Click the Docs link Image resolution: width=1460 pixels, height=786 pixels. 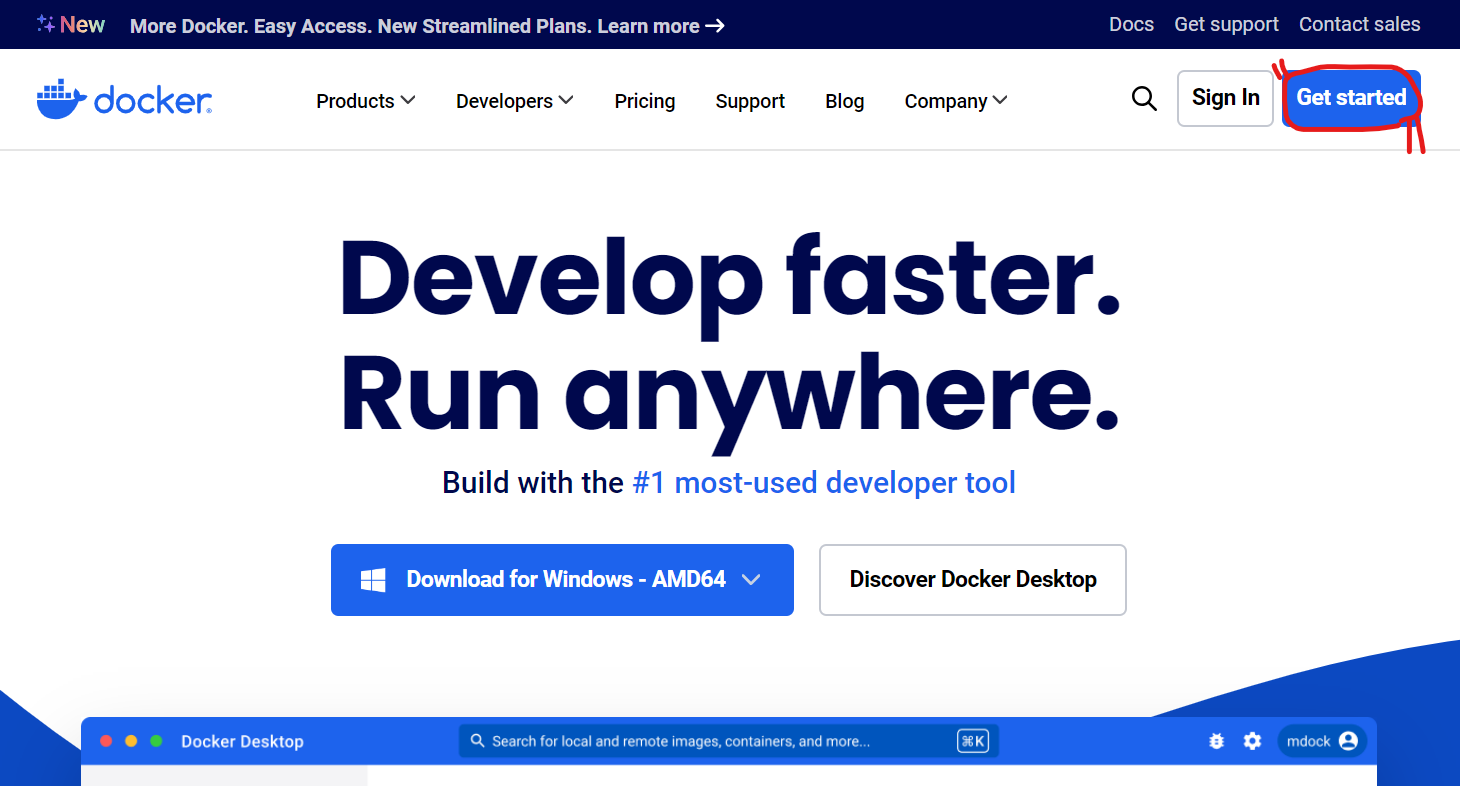coord(1131,24)
